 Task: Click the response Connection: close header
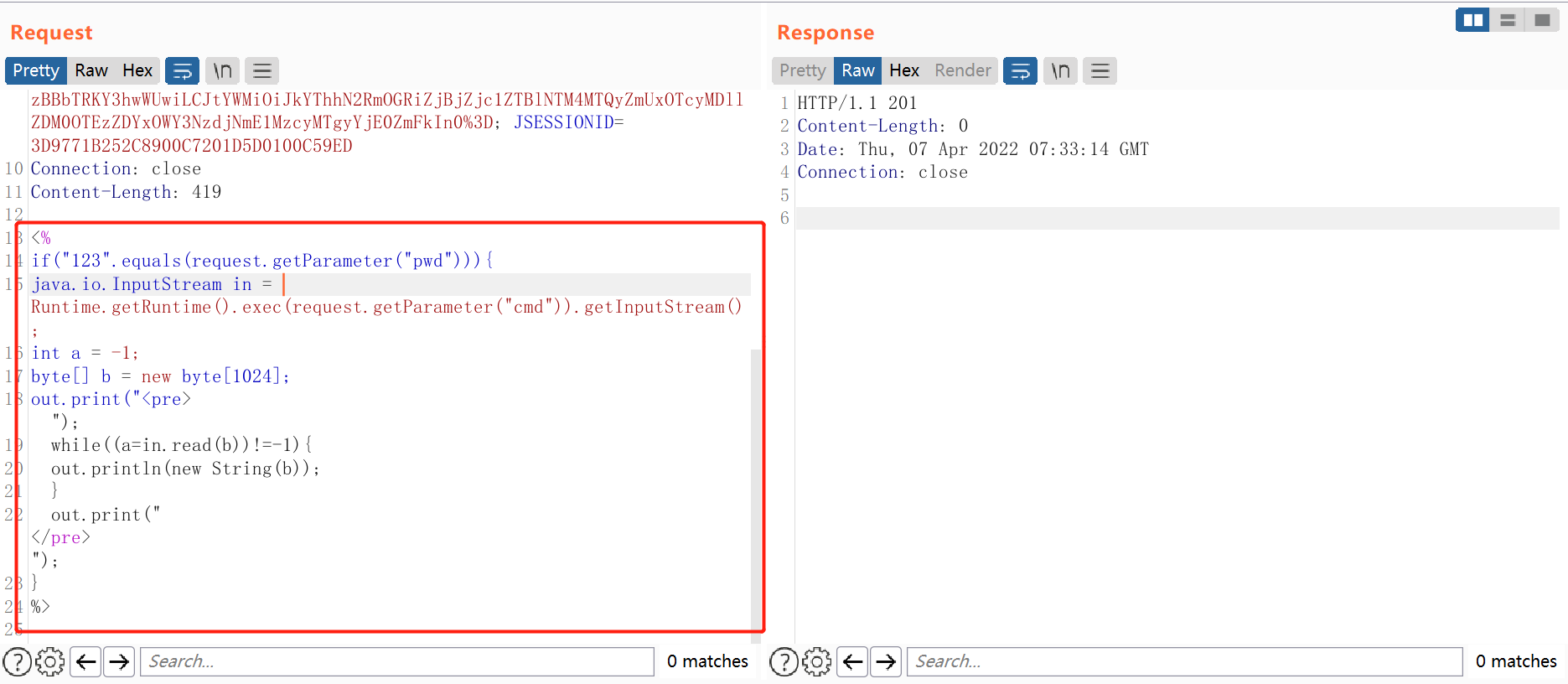(882, 172)
